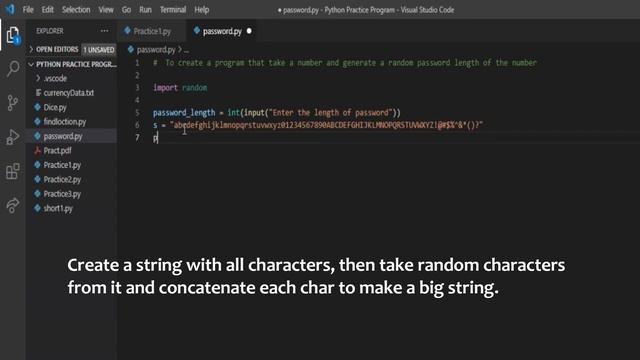Click the 1 Unsaved badge in Open Editors

tap(99, 50)
